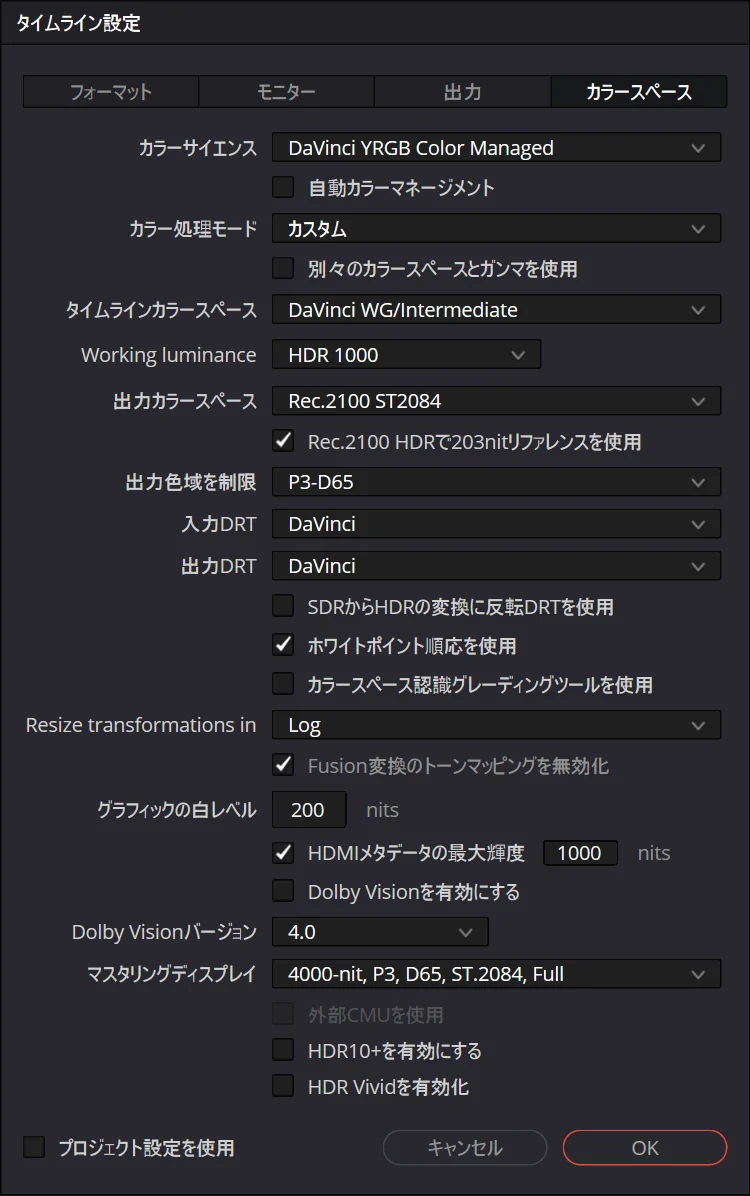Enable 自動カラーマネージメント checkbox
Image resolution: width=750 pixels, height=1196 pixels.
(283, 188)
